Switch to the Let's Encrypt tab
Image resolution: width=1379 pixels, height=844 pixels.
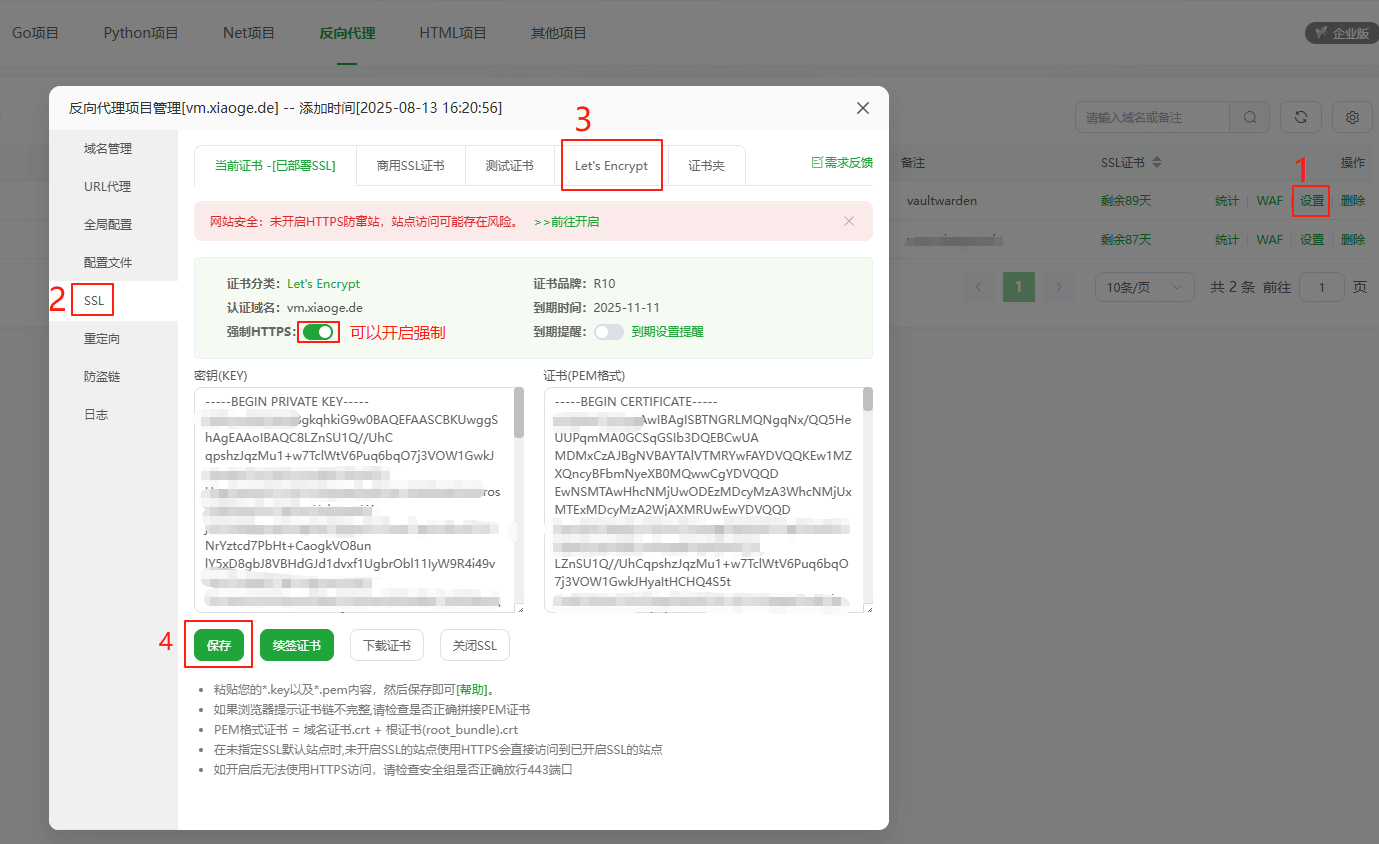[611, 165]
